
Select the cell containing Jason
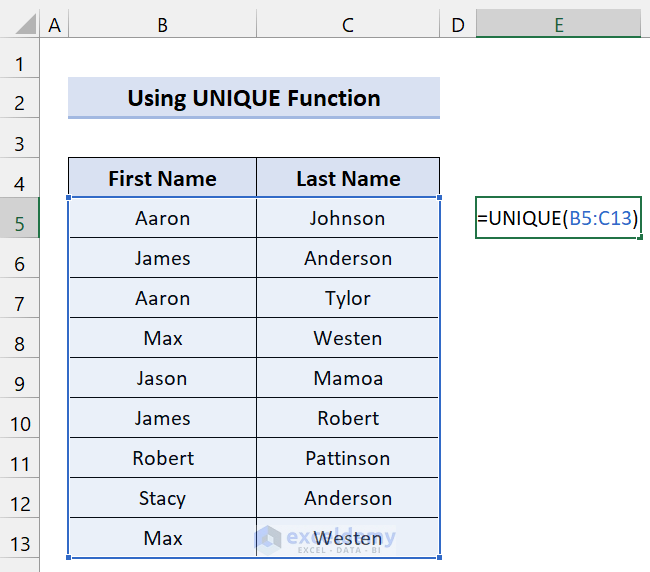point(162,379)
